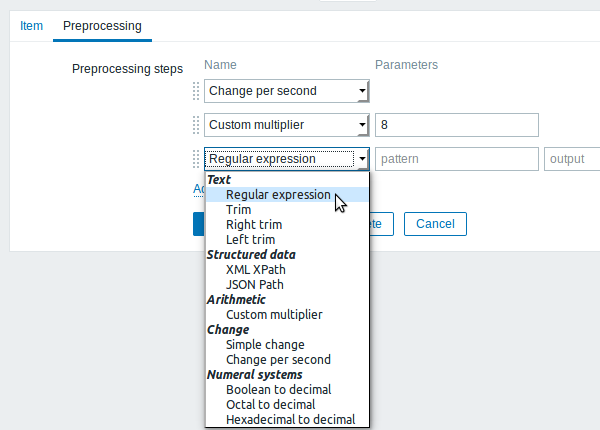Choose Trim from the list

pos(238,210)
